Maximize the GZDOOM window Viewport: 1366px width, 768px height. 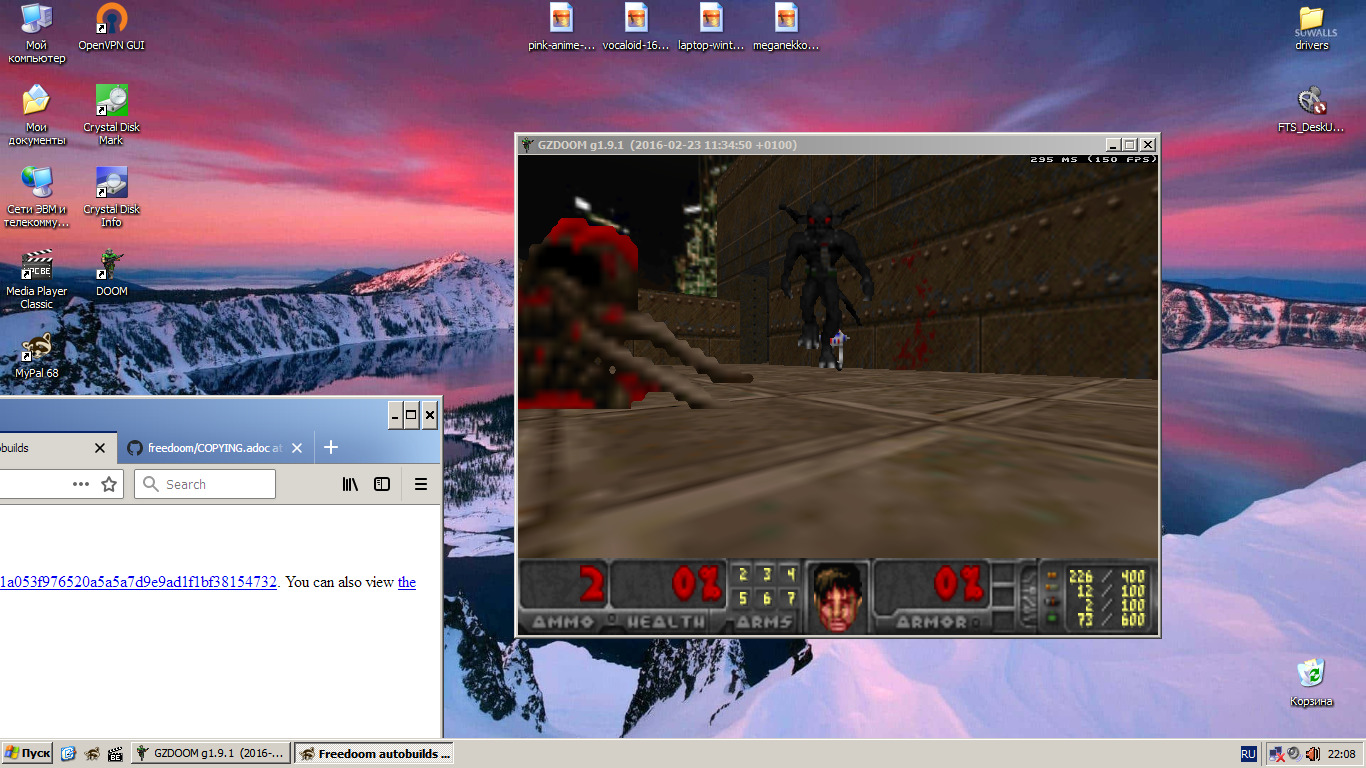point(1130,145)
